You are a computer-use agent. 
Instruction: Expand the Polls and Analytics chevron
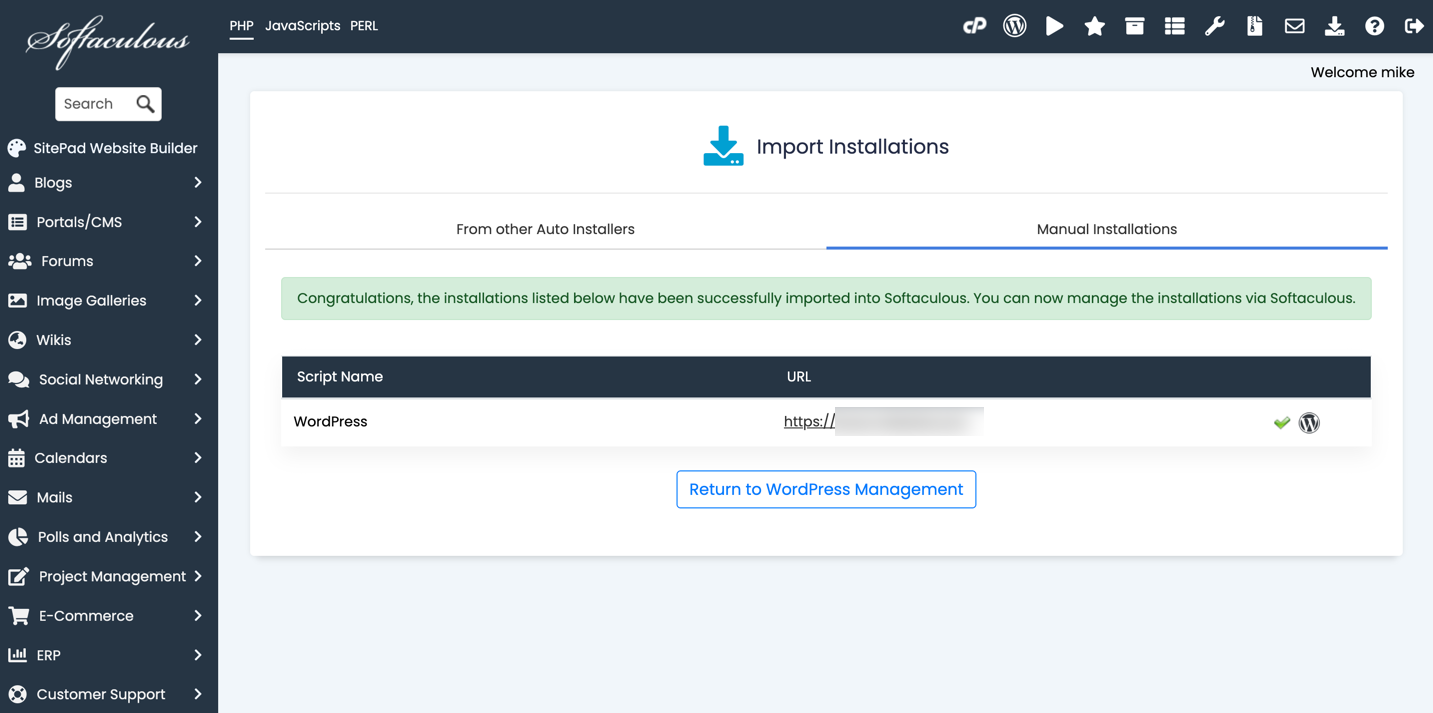point(198,537)
